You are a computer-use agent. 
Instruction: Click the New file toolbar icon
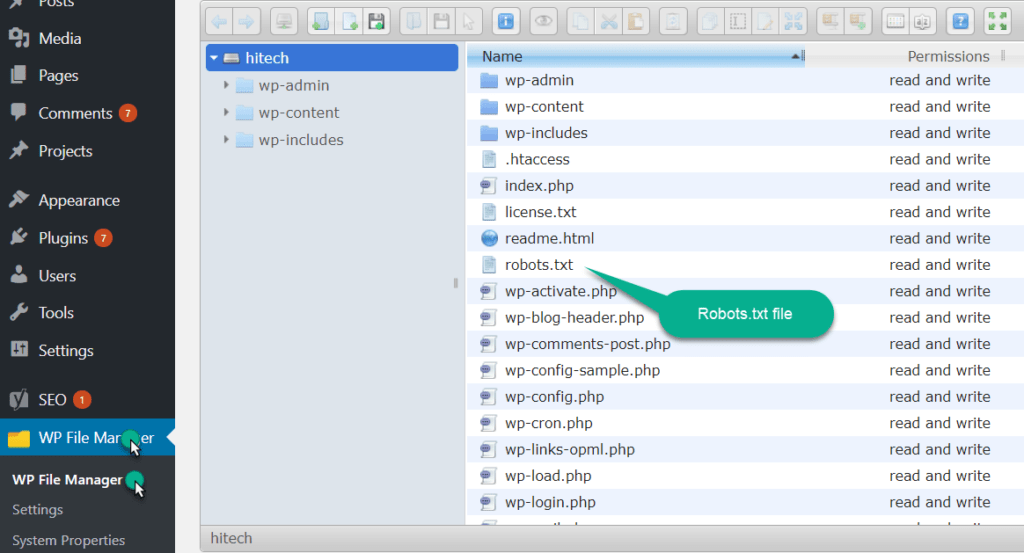(x=349, y=22)
